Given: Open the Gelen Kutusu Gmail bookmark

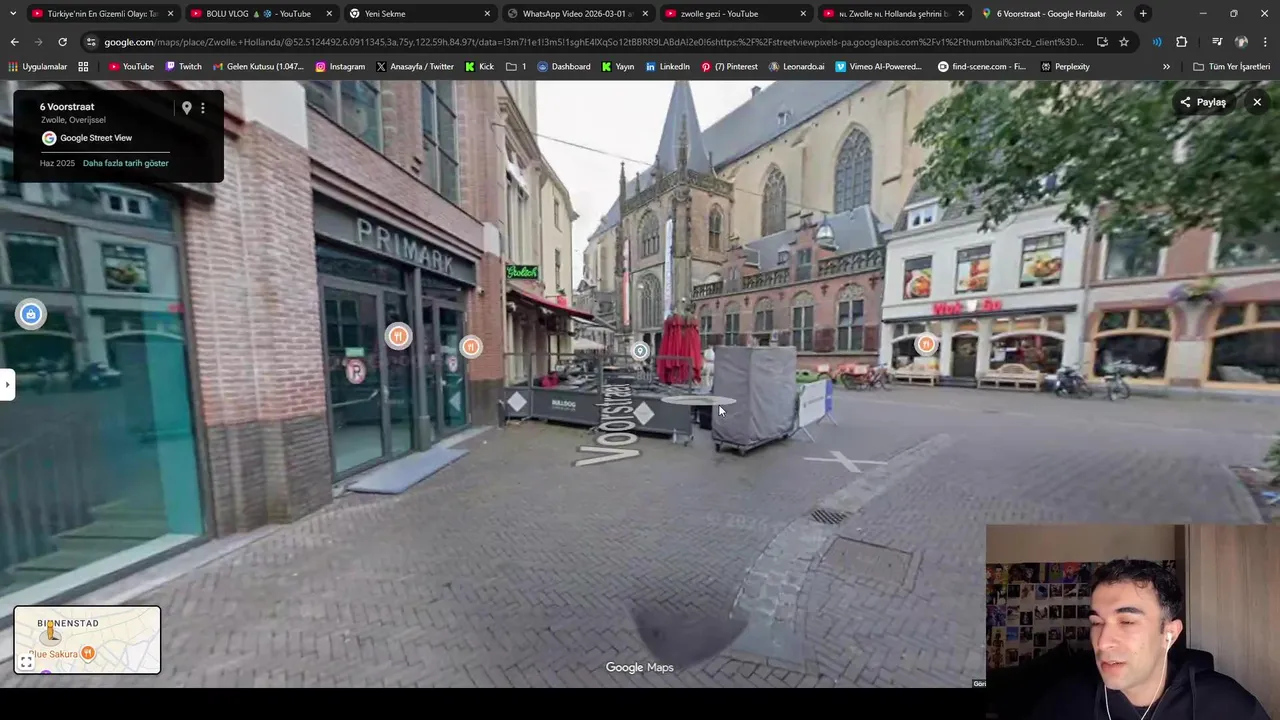Looking at the screenshot, I should point(258,67).
